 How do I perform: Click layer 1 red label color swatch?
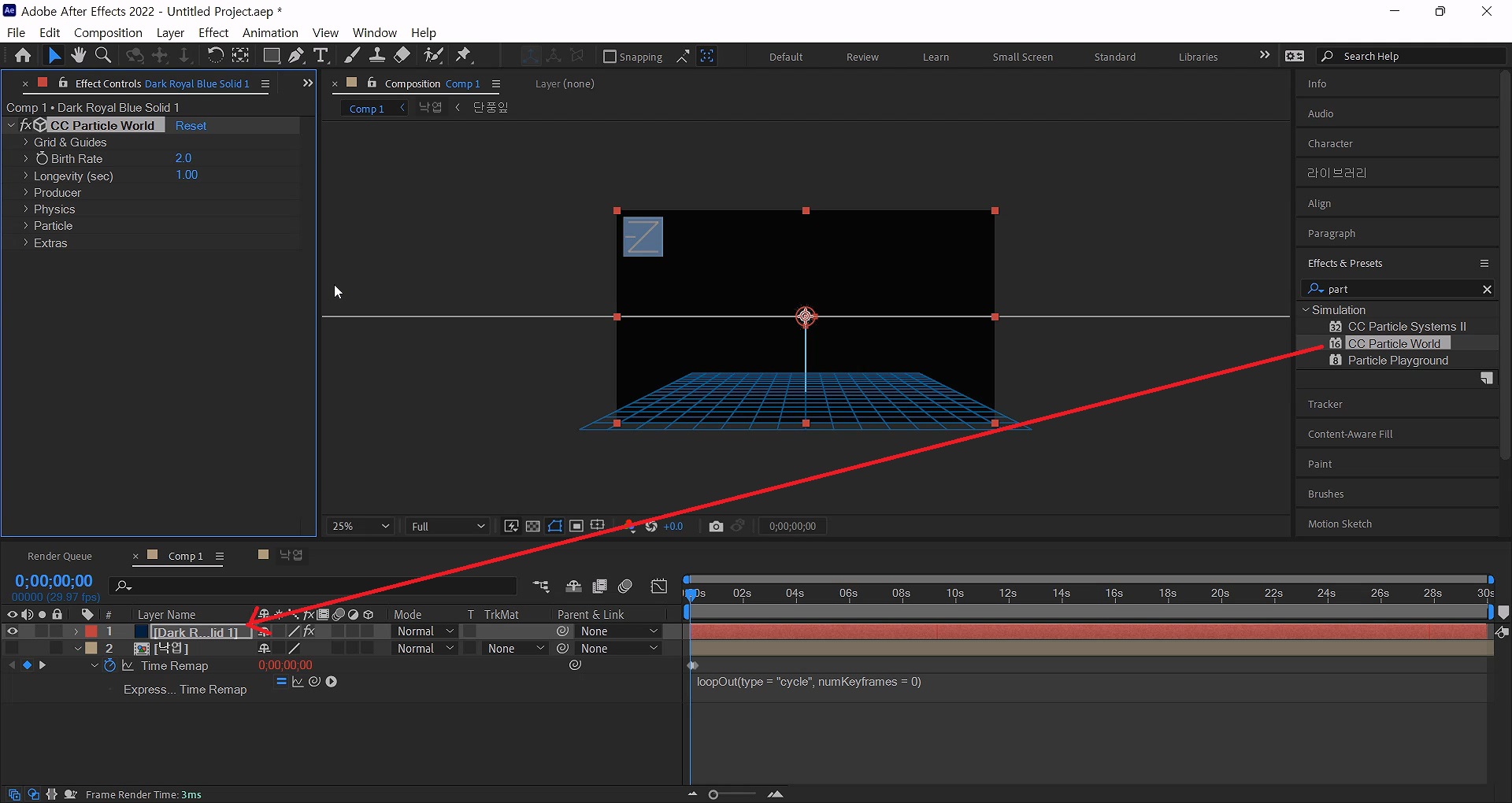(91, 631)
